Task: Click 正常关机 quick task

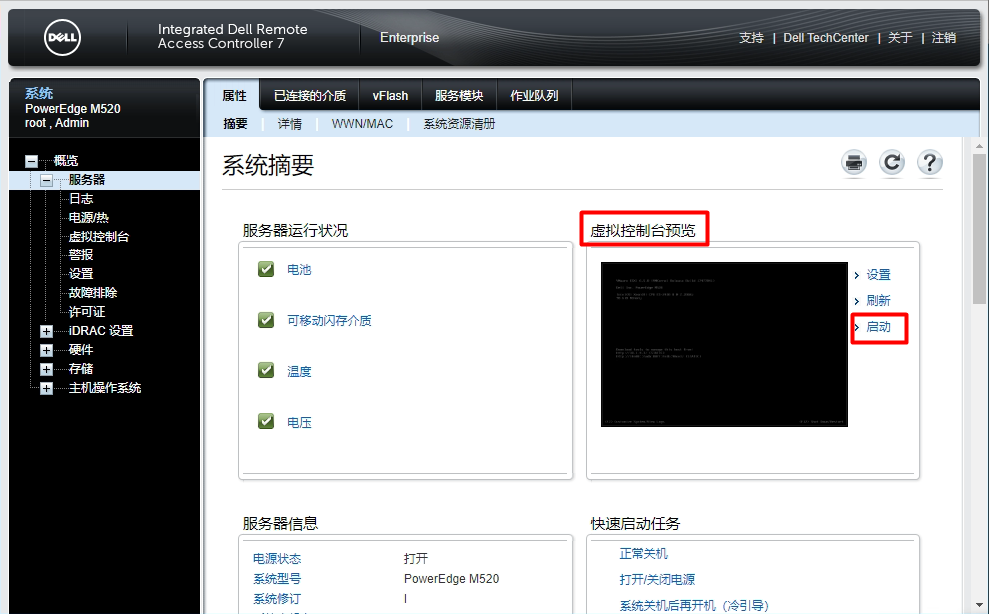Action: [643, 553]
